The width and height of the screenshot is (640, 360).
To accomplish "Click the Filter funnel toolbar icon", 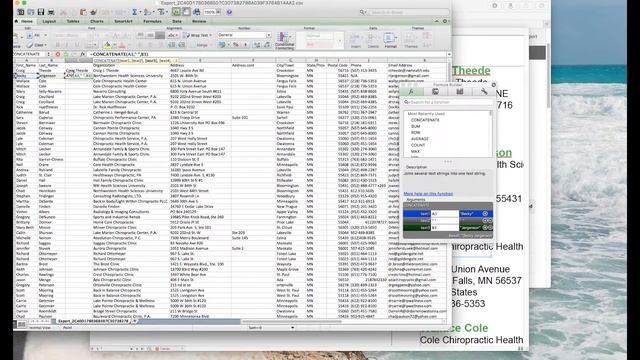I will coord(161,12).
